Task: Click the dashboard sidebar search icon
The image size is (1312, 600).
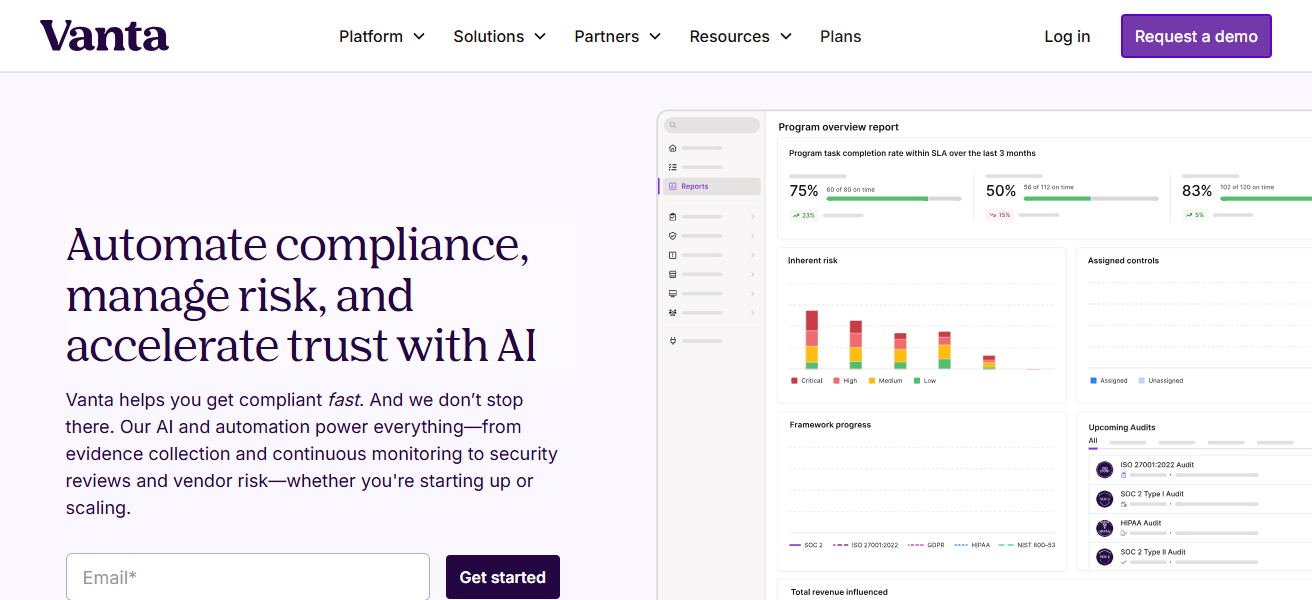Action: coord(673,126)
